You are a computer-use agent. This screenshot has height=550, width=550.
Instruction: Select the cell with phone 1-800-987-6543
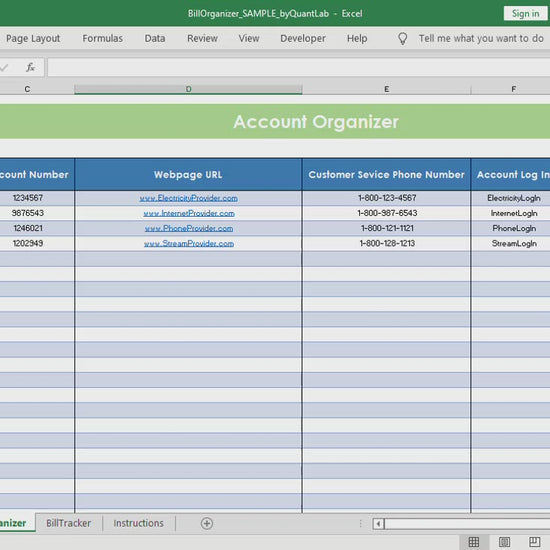point(387,213)
